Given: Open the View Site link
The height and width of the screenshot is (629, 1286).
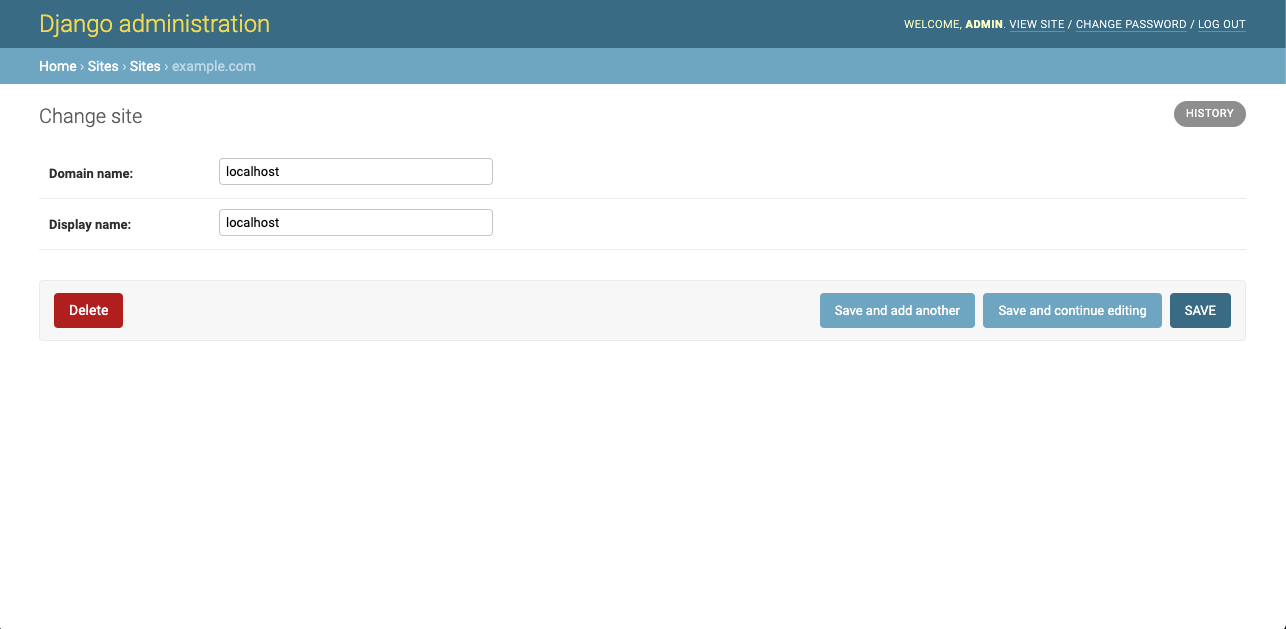Looking at the screenshot, I should (1037, 24).
